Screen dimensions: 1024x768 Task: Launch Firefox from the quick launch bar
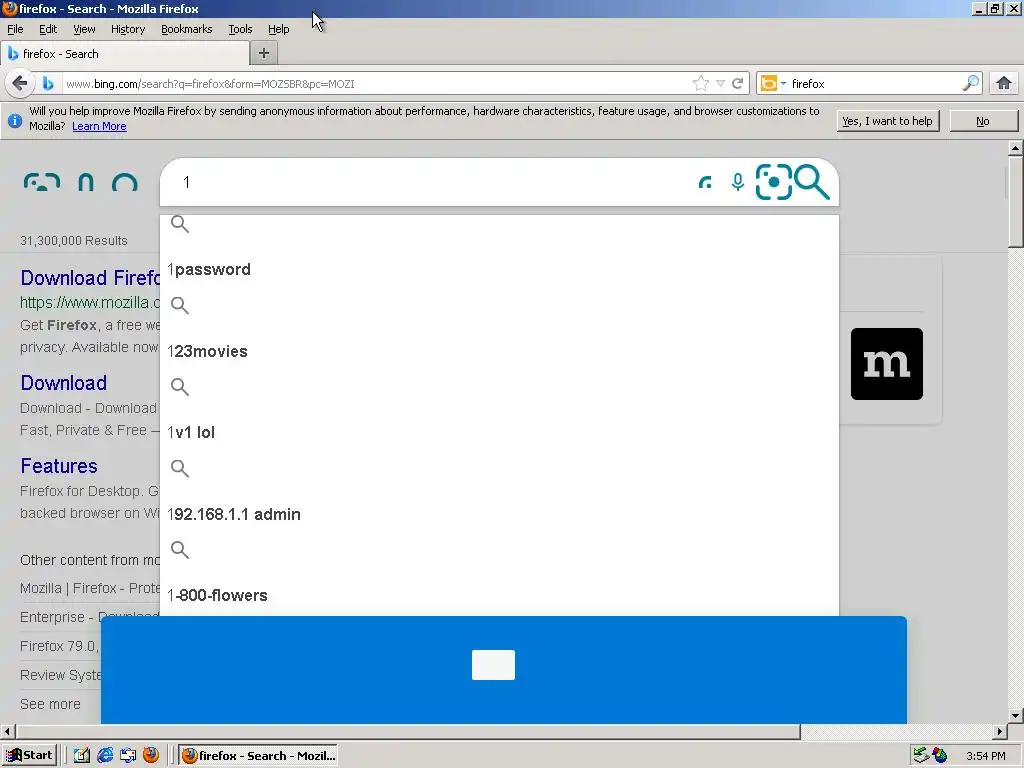point(151,756)
